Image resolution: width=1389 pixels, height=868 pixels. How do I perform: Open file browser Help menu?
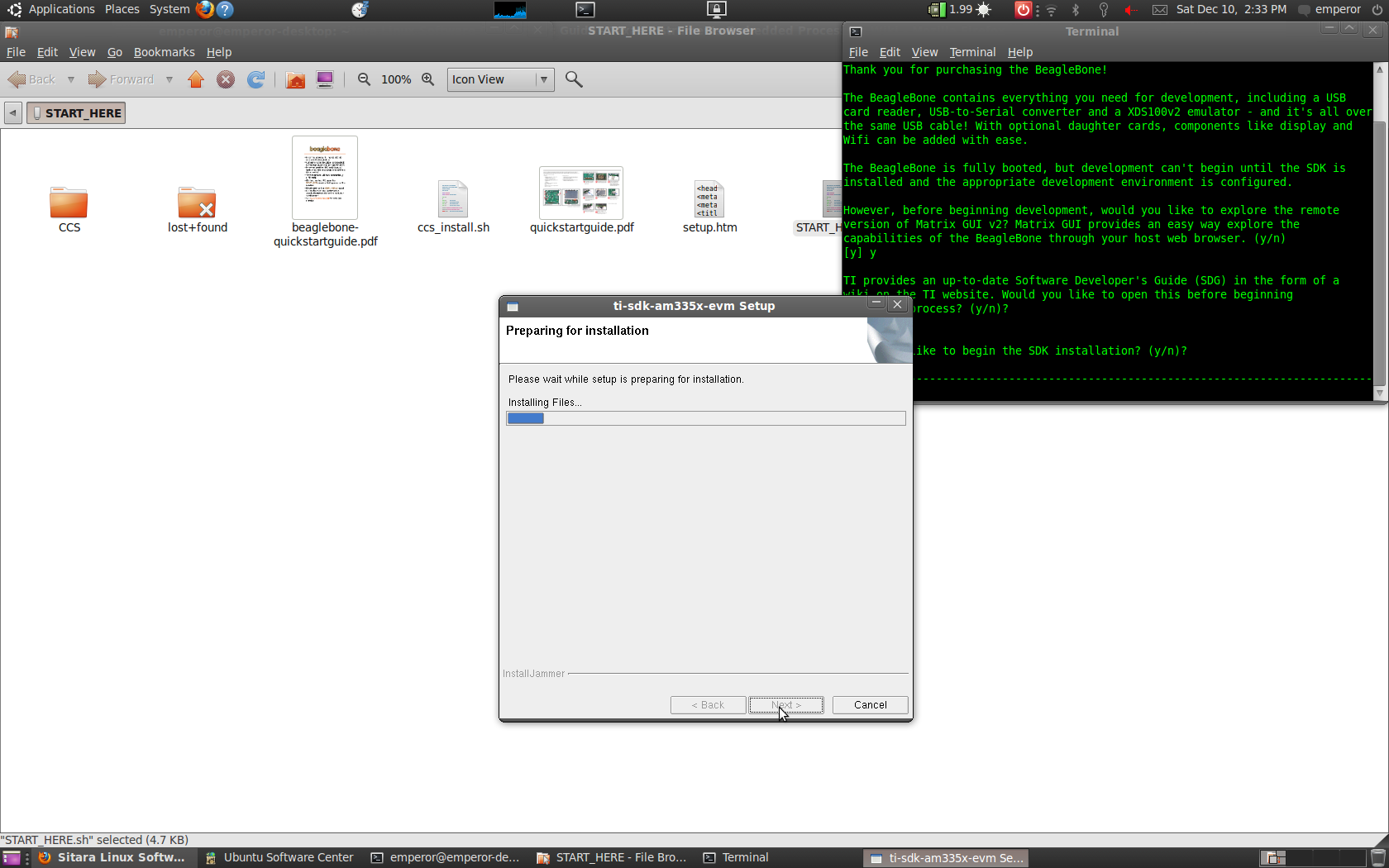click(x=219, y=52)
